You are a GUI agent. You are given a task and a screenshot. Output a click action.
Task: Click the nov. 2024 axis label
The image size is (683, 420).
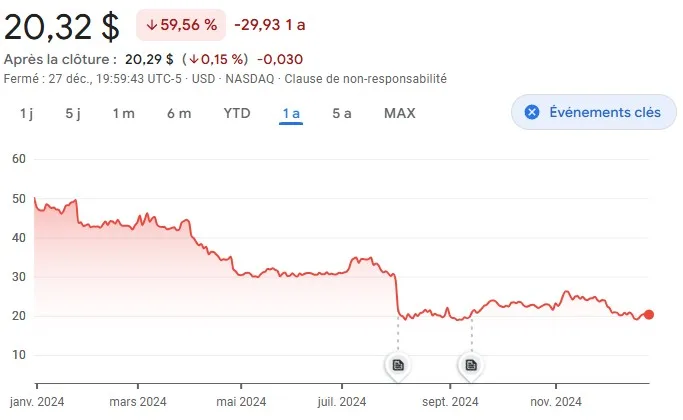click(555, 402)
